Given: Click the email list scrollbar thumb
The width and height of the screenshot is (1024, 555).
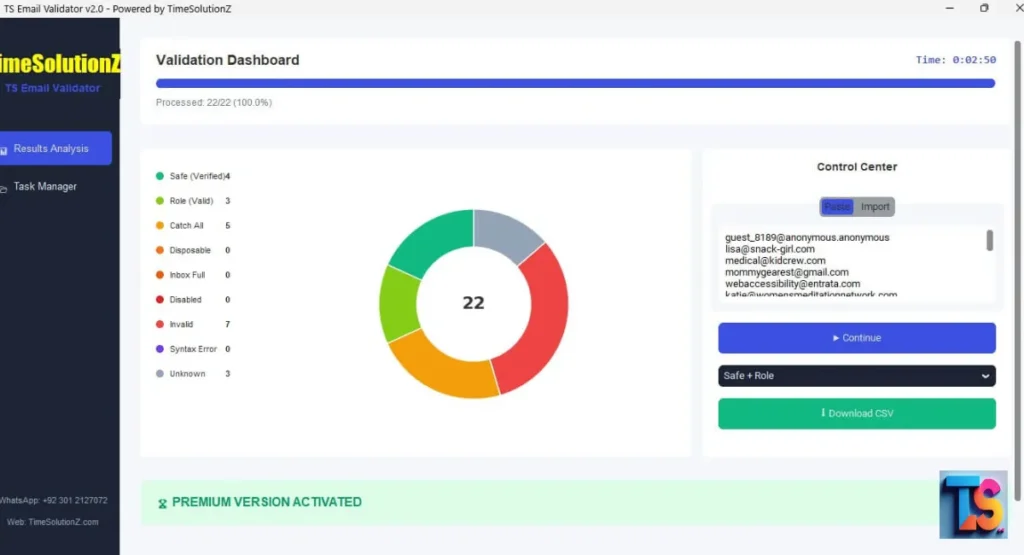Looking at the screenshot, I should tap(989, 240).
